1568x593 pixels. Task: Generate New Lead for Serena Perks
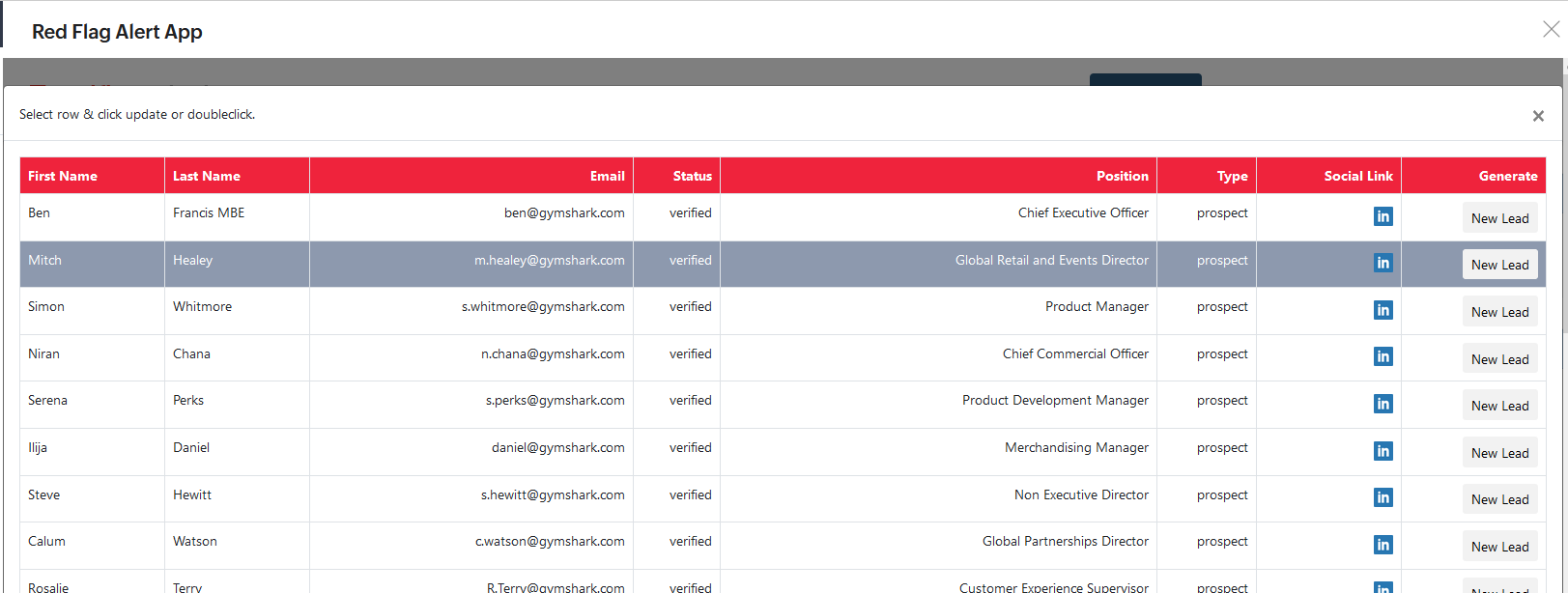1499,406
